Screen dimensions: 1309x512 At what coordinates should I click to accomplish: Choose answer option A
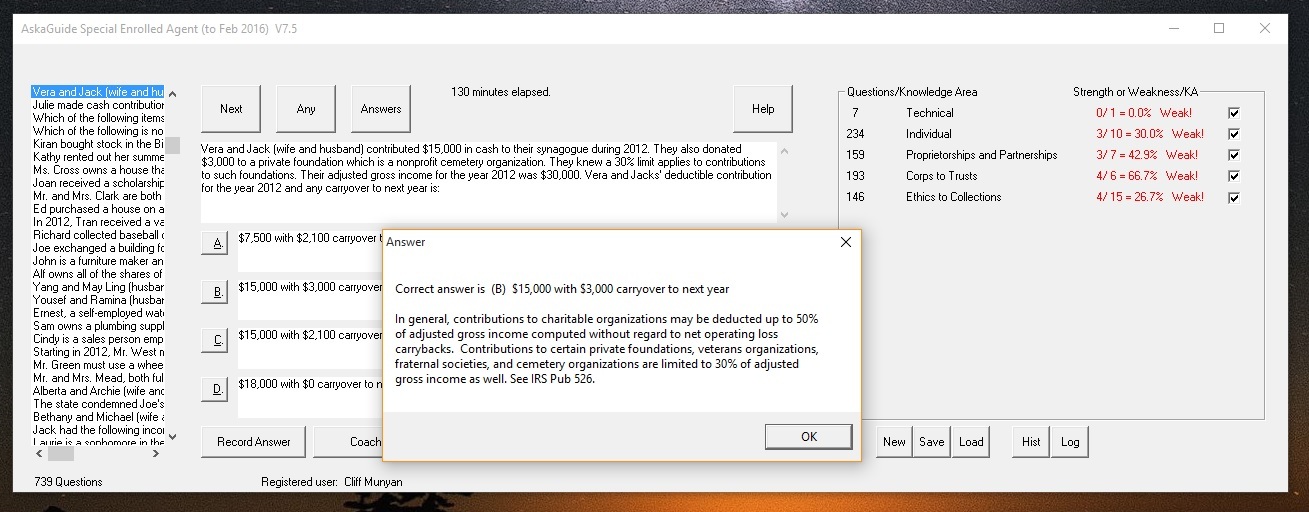coord(217,243)
